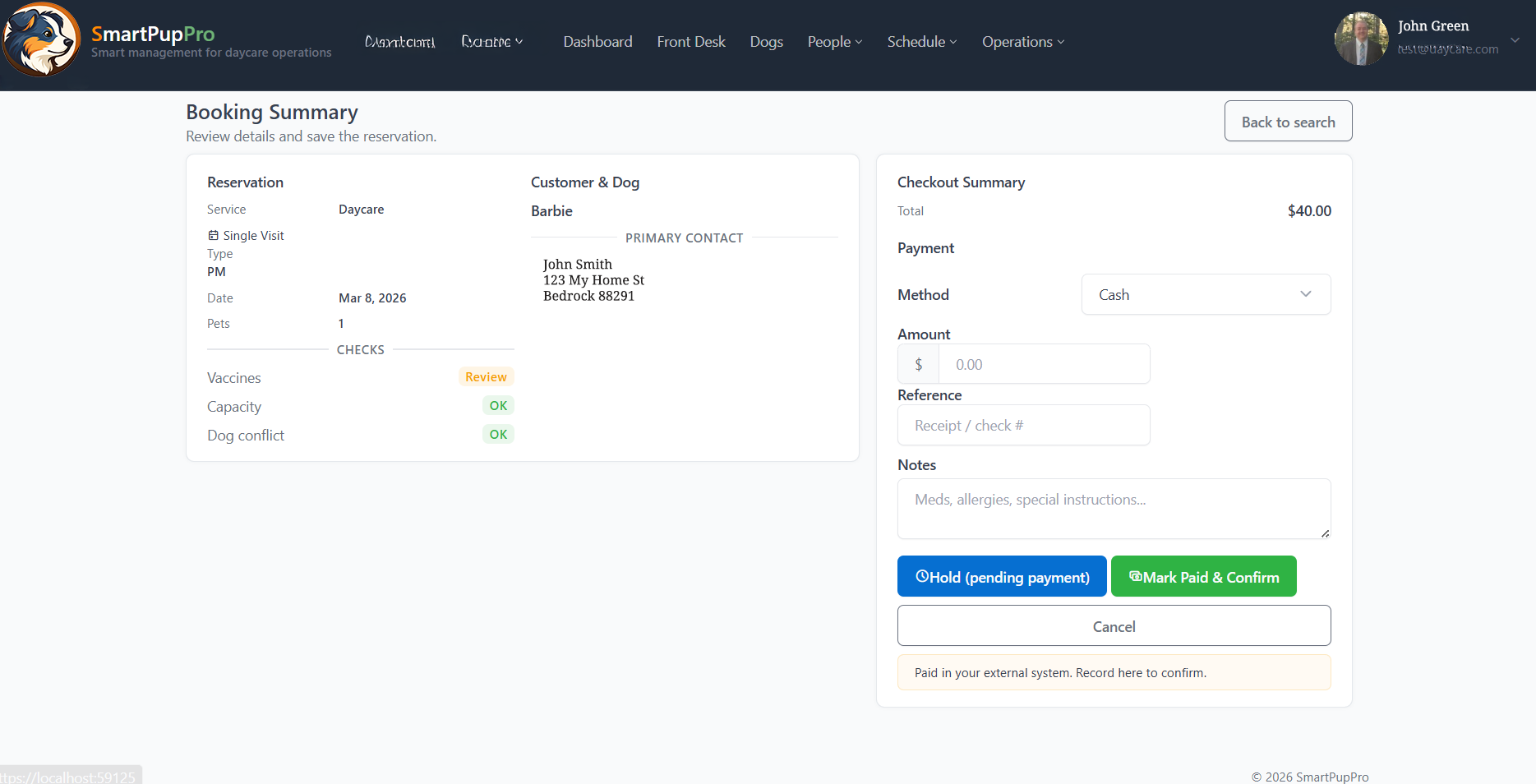
Task: Click the Reference receipt/check field
Action: 1023,426
